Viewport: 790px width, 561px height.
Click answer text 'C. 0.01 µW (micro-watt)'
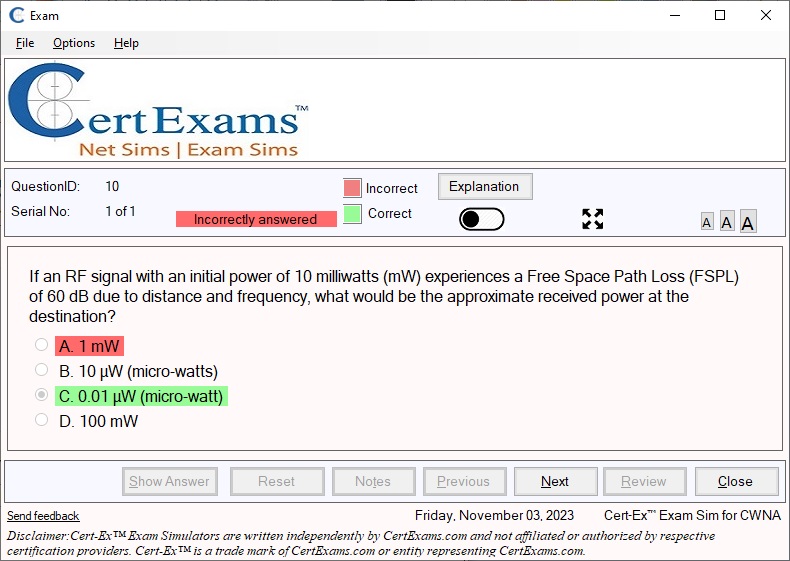point(141,396)
